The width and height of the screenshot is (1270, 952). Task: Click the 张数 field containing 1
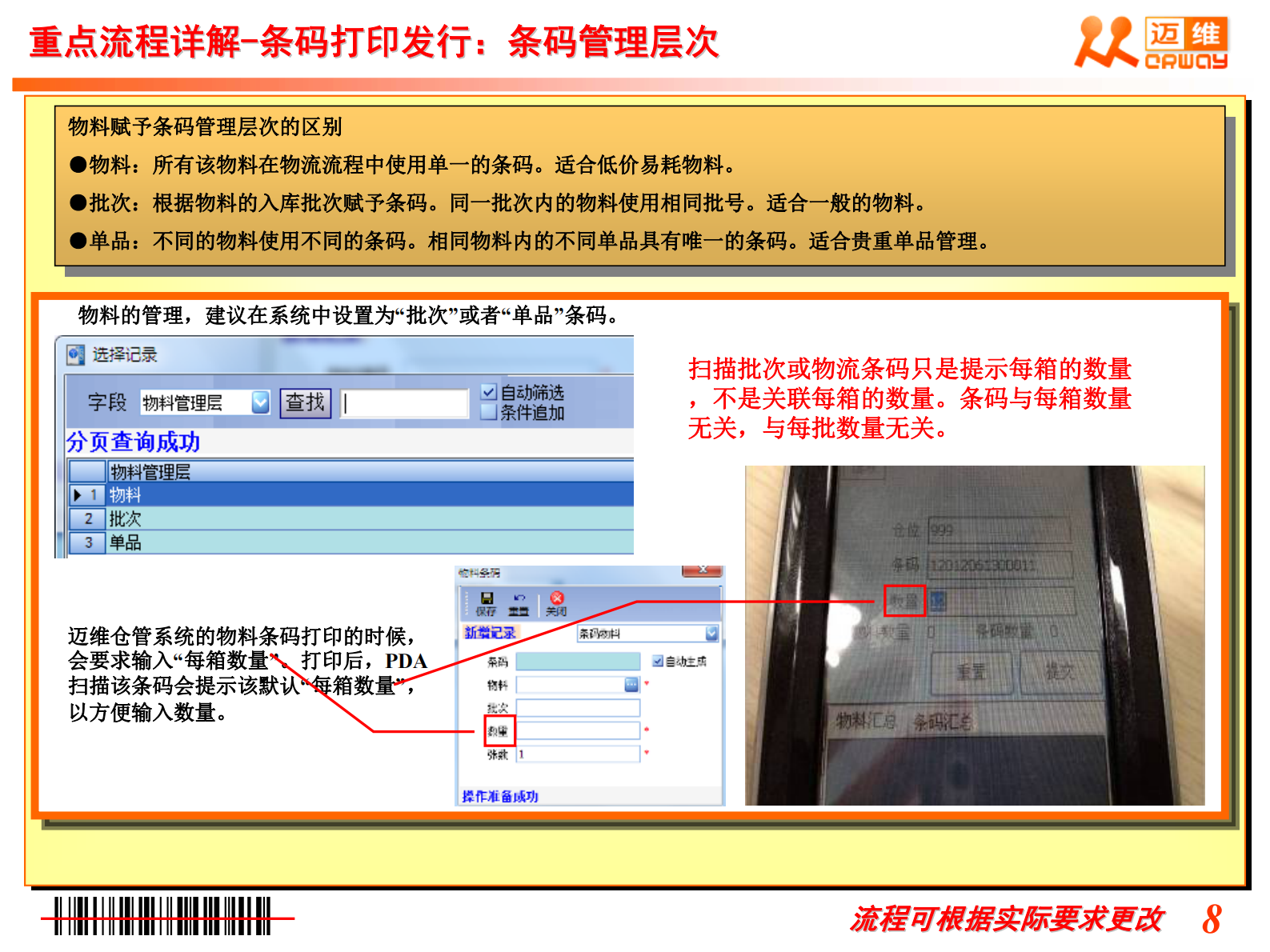[578, 754]
